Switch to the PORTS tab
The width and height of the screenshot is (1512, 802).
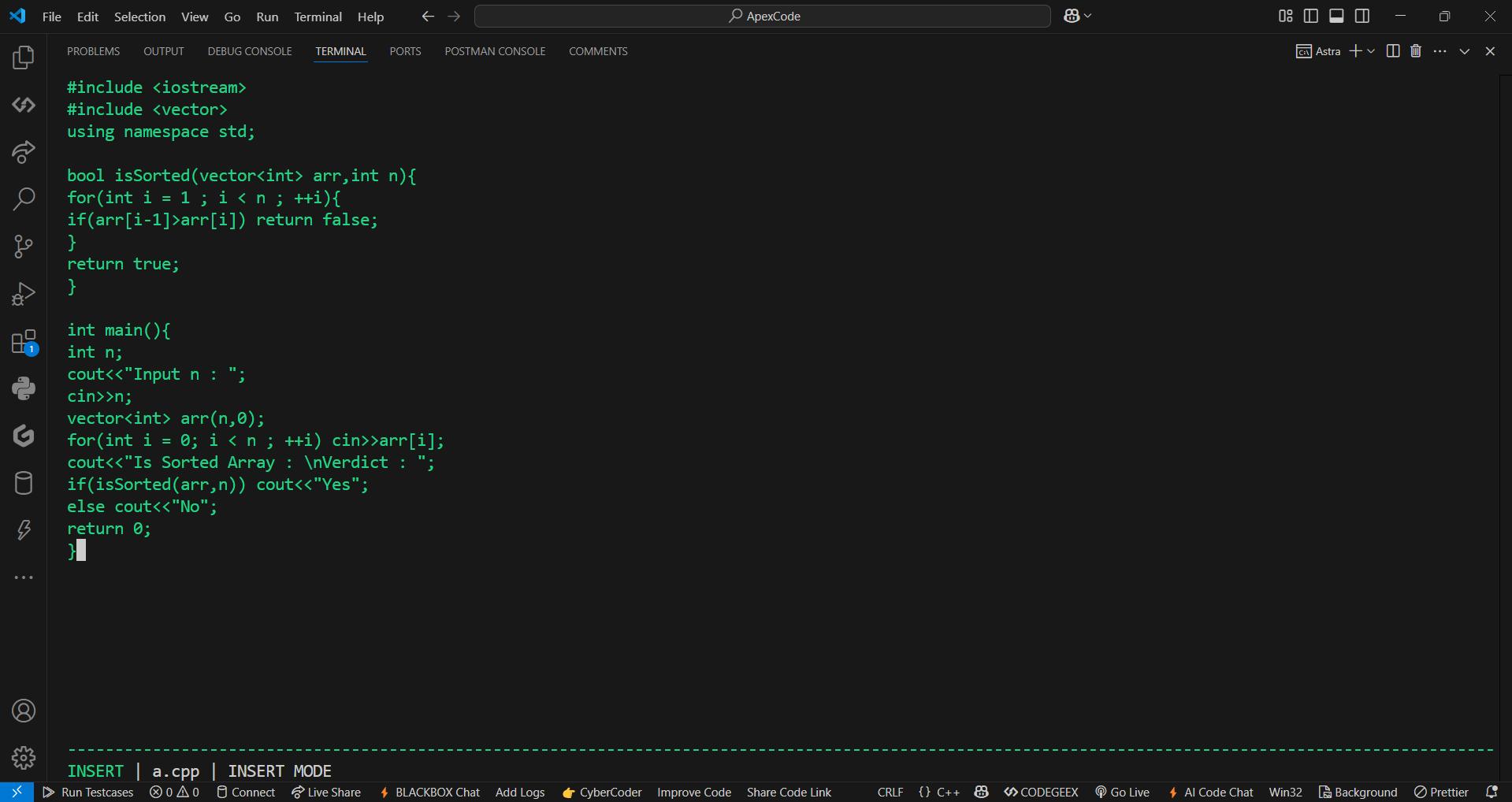pyautogui.click(x=405, y=51)
